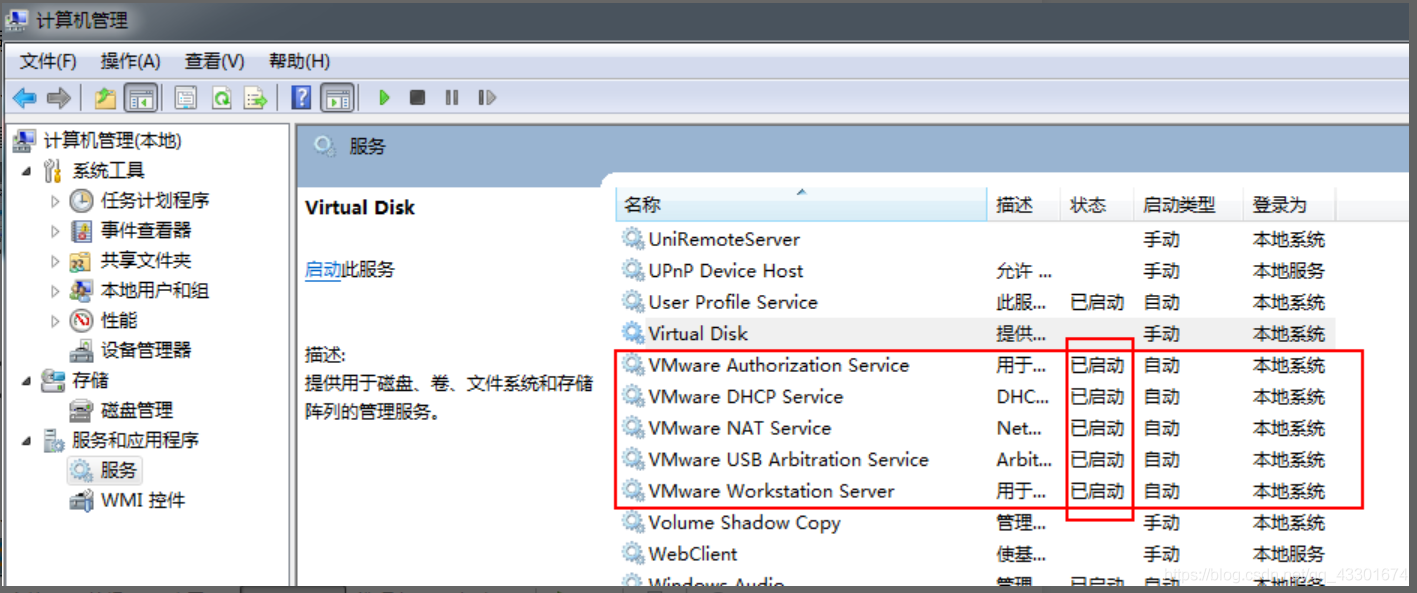Screen dimensions: 1417x593
Task: Select the Volume Shadow Copy service
Action: pyautogui.click(x=976, y=523)
